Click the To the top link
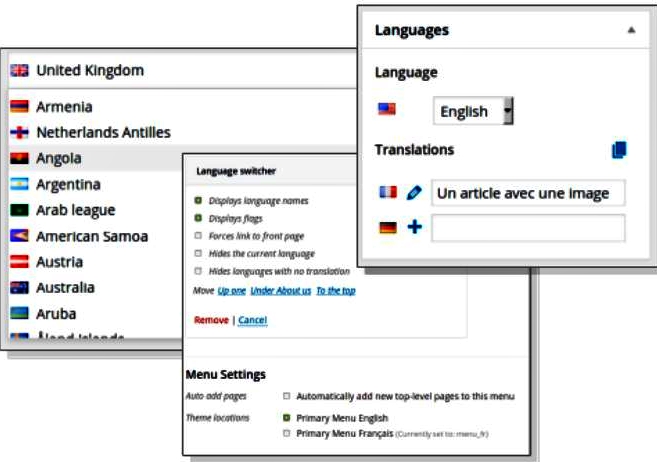The height and width of the screenshot is (462, 657). [336, 290]
